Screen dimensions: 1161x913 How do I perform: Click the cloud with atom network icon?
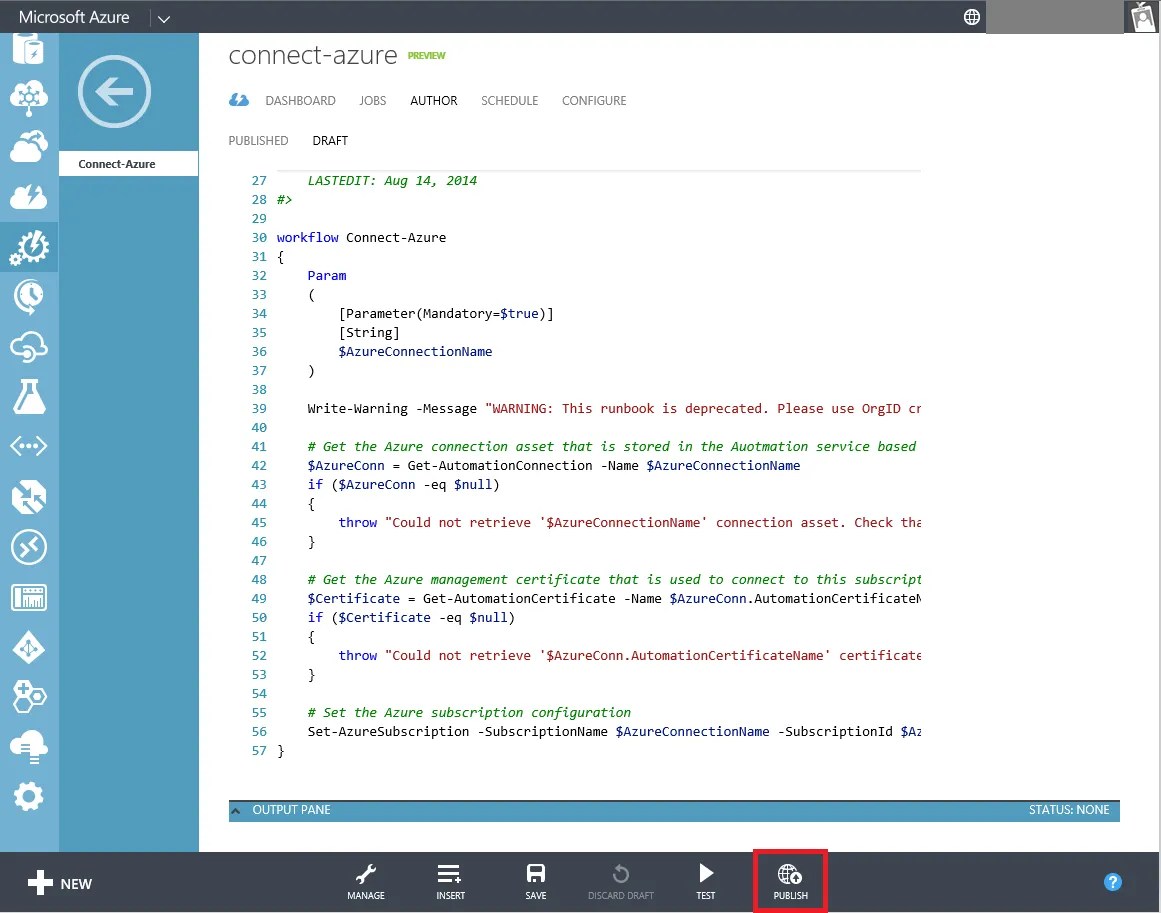(29, 97)
